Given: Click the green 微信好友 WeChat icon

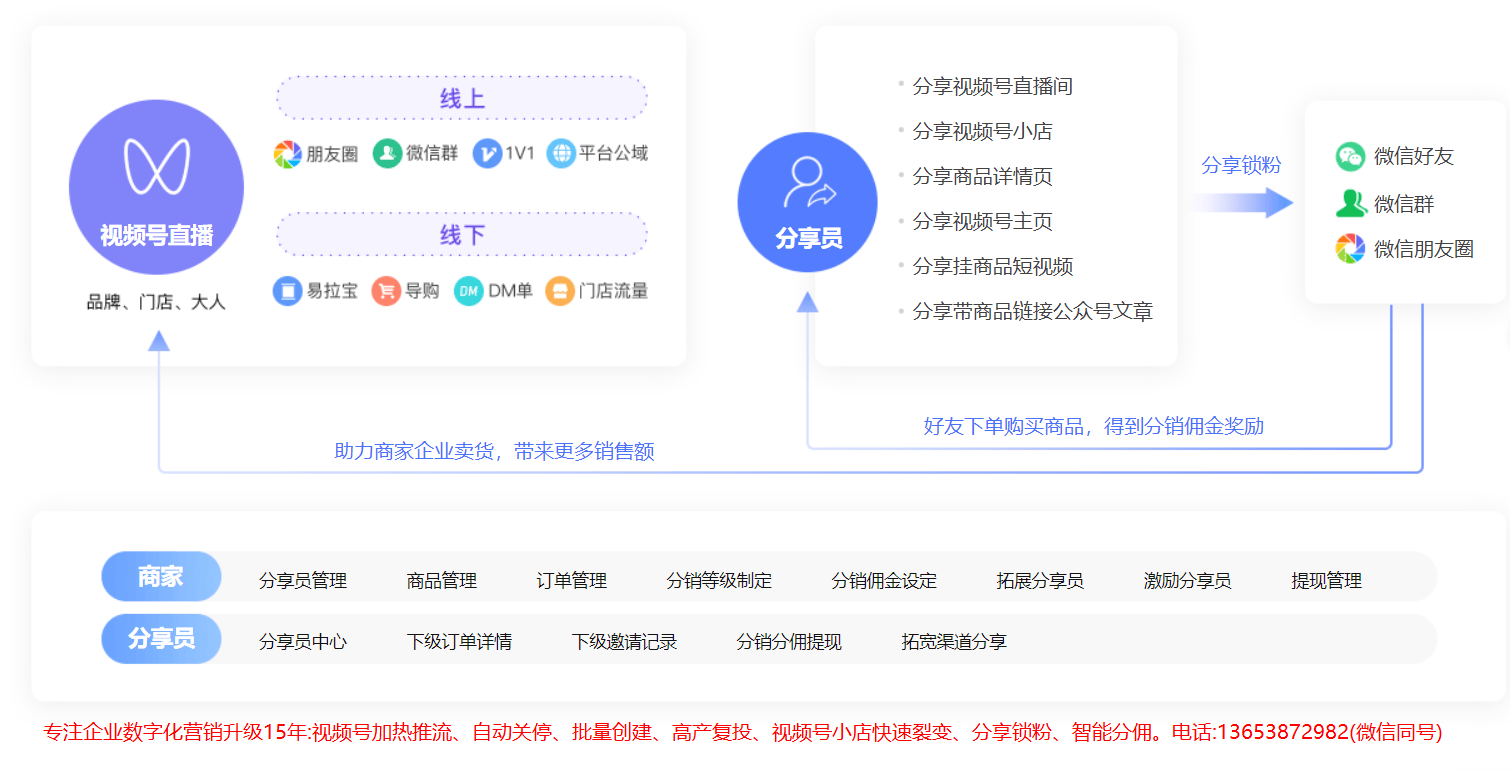Looking at the screenshot, I should click(1350, 156).
